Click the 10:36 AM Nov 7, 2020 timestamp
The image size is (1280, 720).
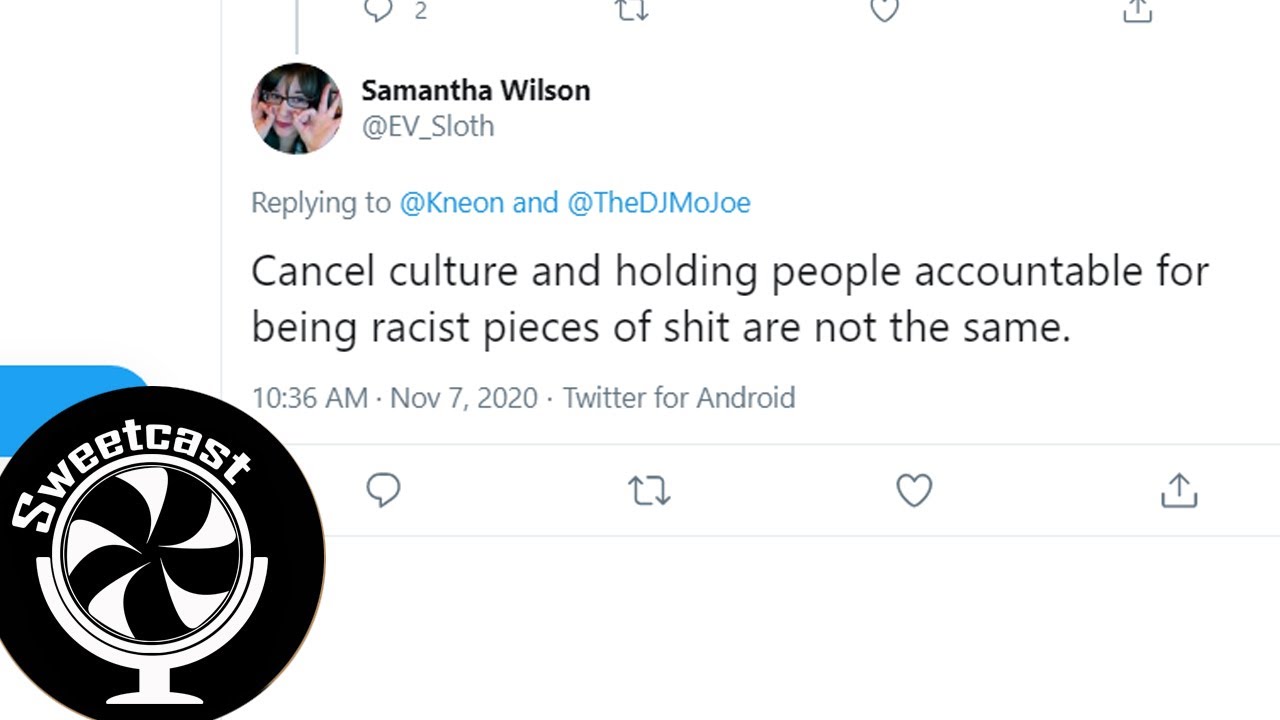pyautogui.click(x=394, y=397)
